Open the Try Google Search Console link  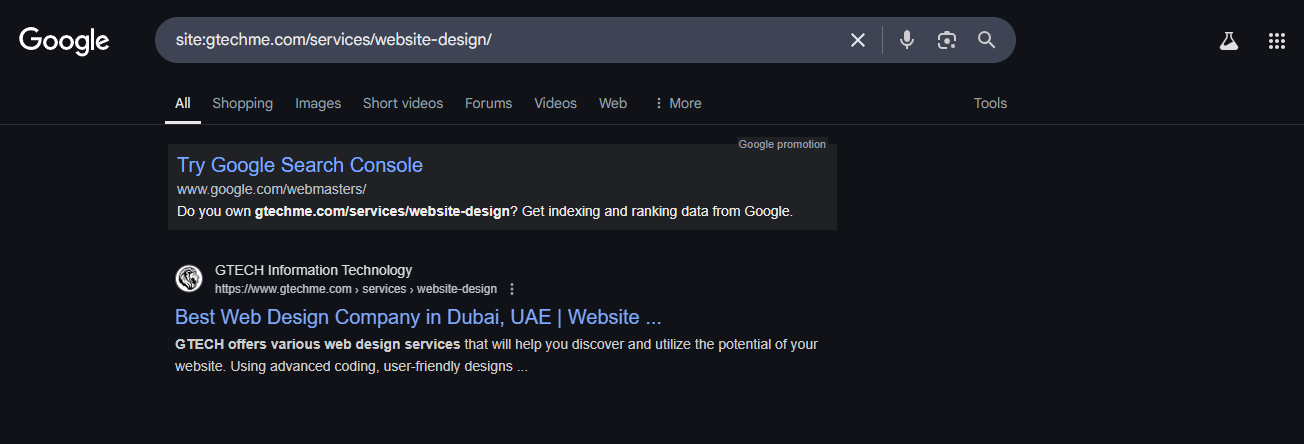coord(300,165)
